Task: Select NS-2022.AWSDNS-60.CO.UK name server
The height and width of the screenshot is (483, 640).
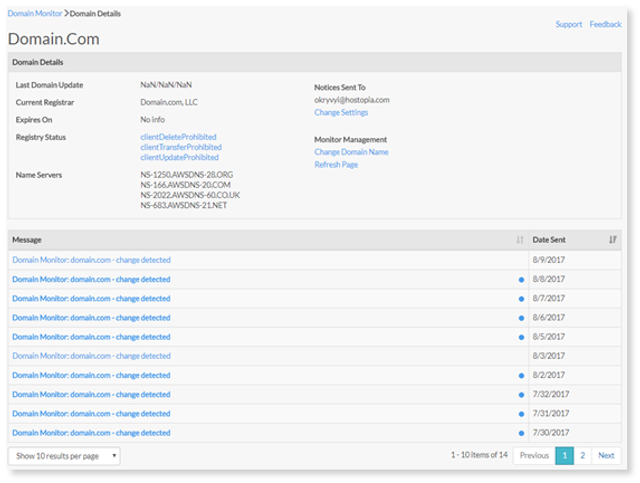Action: pyautogui.click(x=190, y=195)
